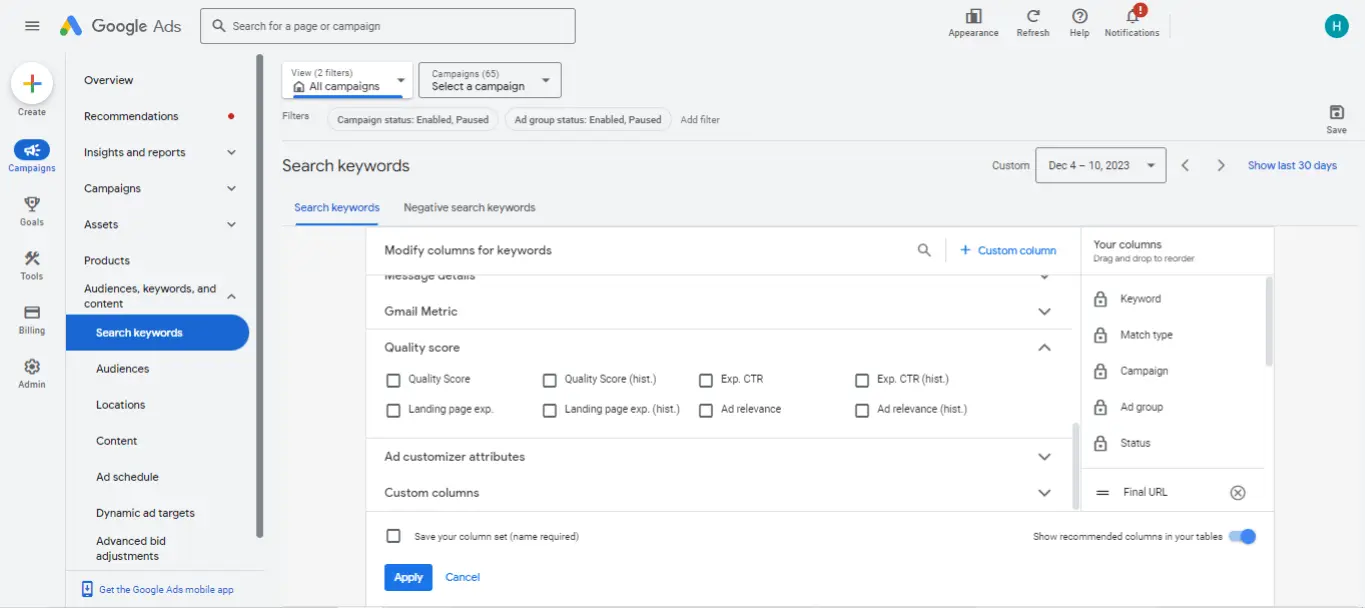Enable the Ad relevance checkbox

(706, 410)
